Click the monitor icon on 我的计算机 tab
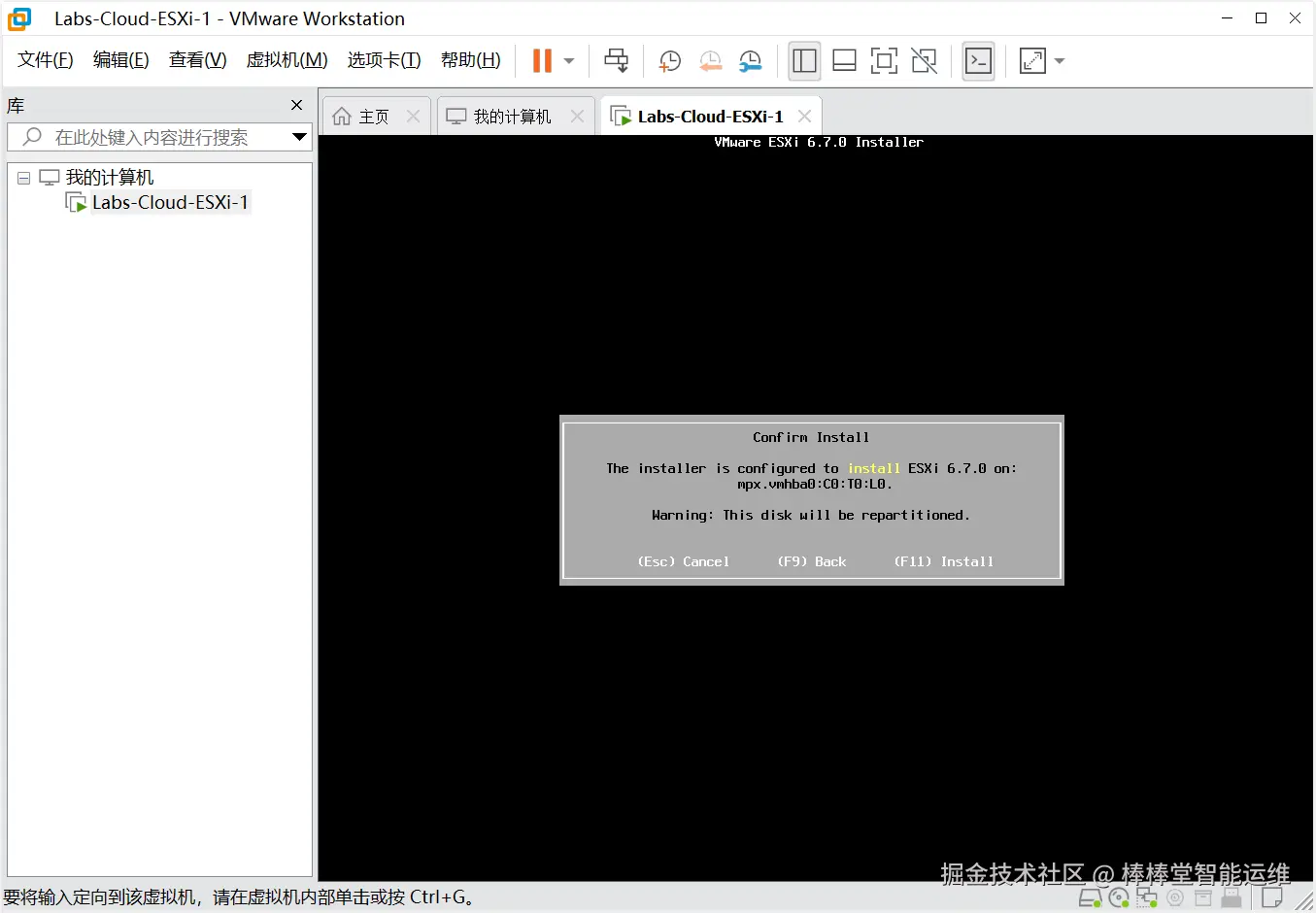 [456, 117]
